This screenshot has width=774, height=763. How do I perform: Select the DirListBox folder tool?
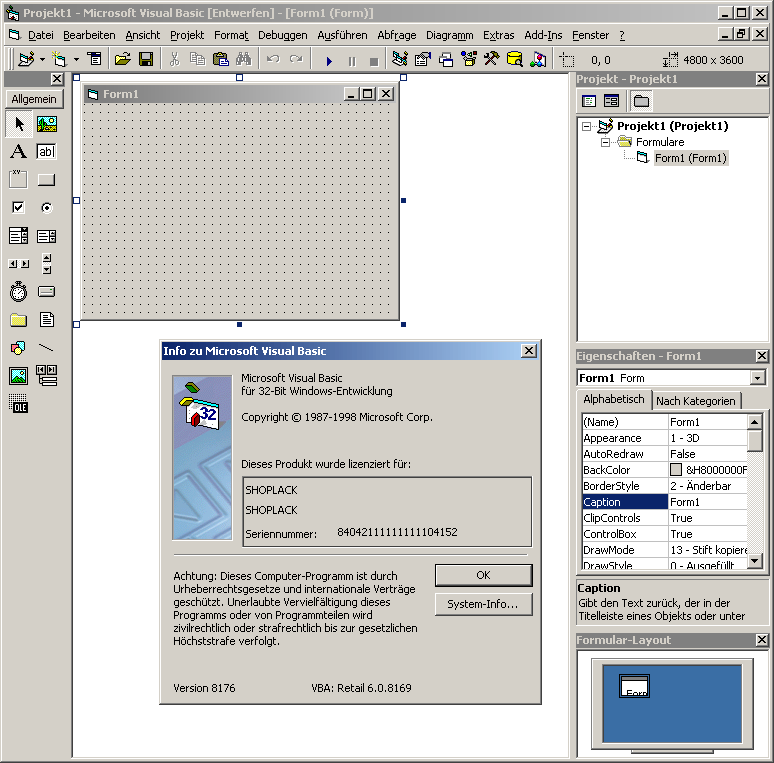point(19,320)
